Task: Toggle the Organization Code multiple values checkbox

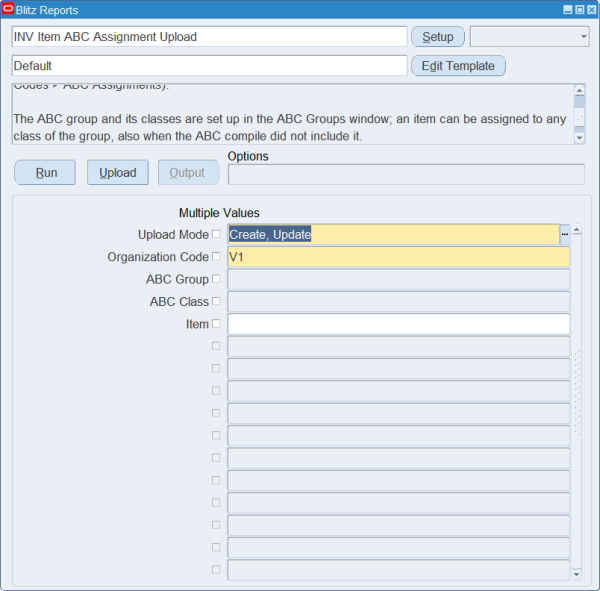Action: click(216, 256)
